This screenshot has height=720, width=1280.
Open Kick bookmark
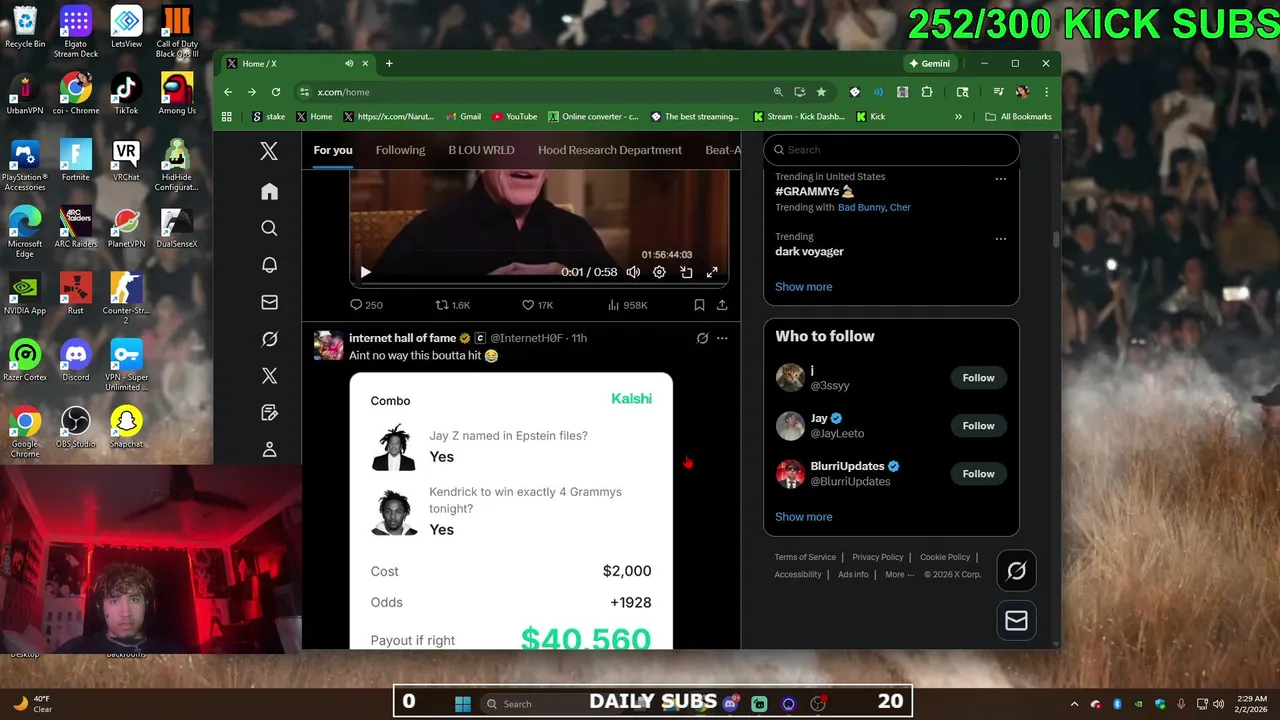871,117
